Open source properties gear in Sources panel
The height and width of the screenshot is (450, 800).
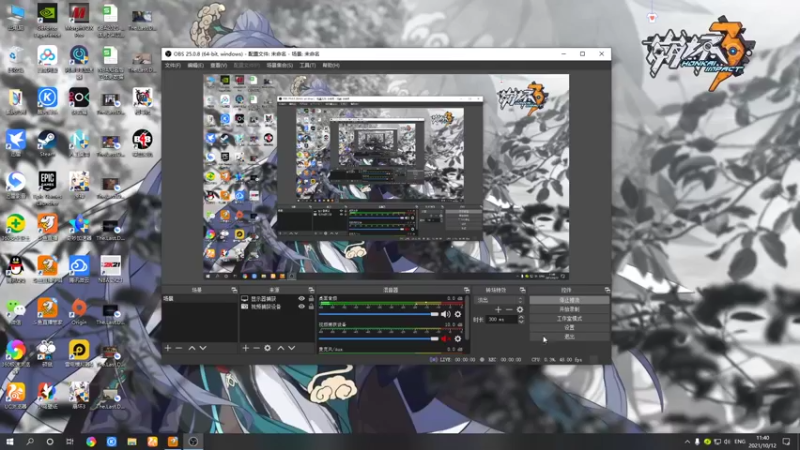pyautogui.click(x=267, y=348)
